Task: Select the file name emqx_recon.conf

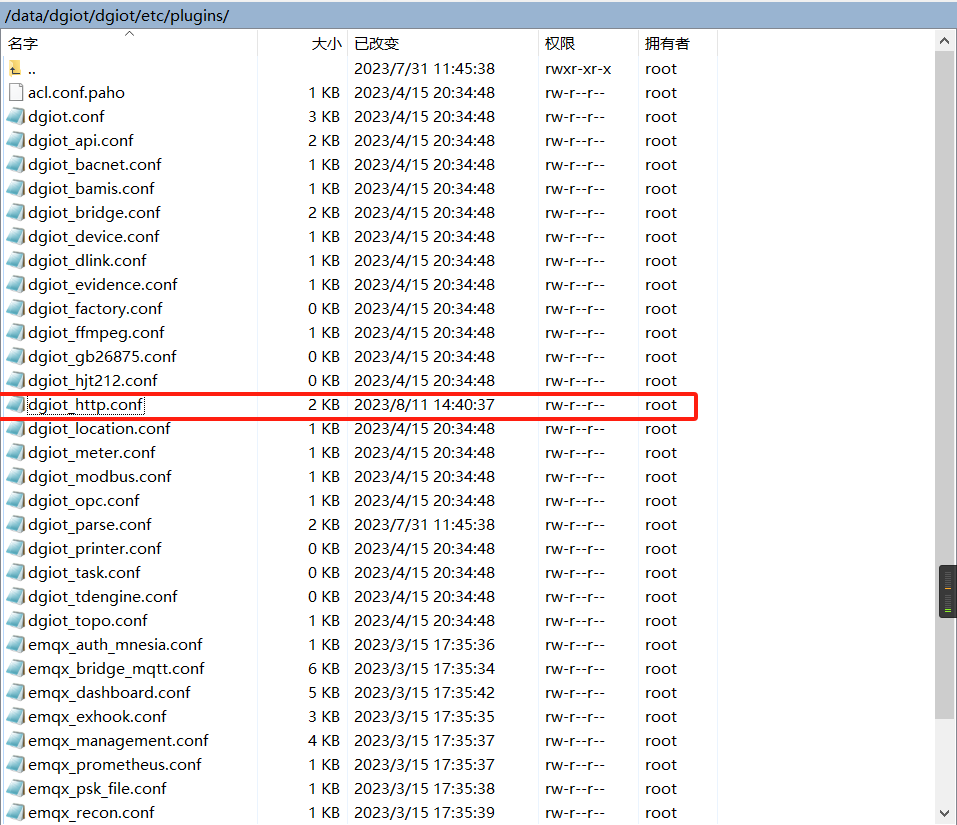Action: (91, 813)
